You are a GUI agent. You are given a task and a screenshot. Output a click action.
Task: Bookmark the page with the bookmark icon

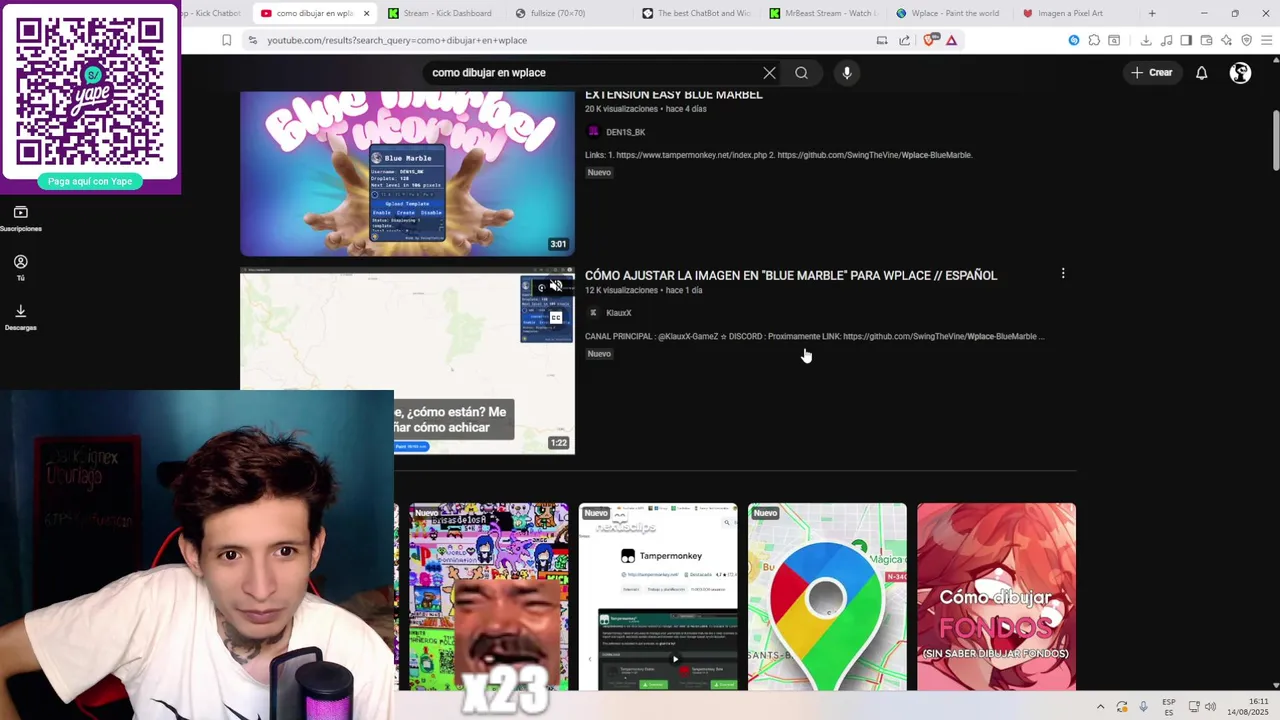pyautogui.click(x=226, y=40)
